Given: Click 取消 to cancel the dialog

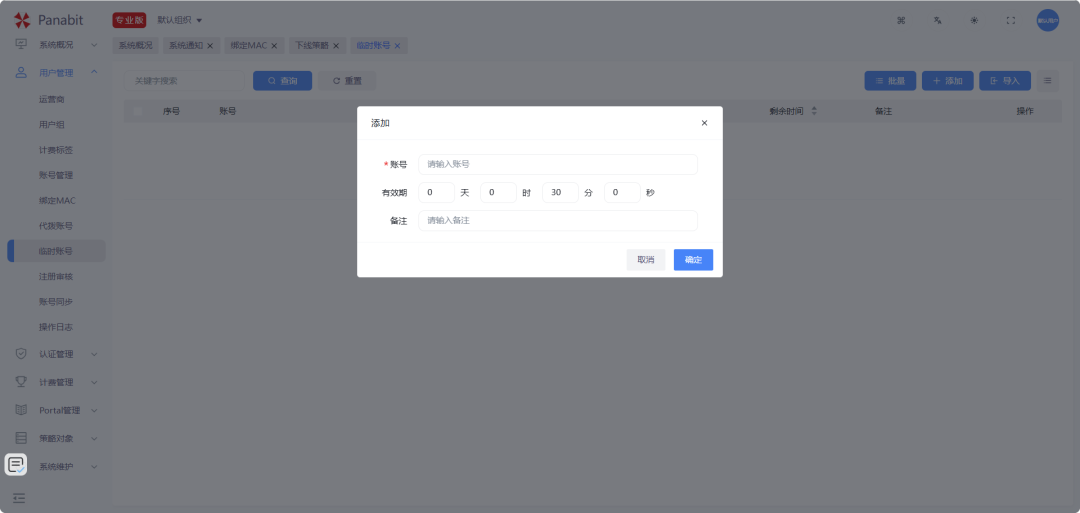Looking at the screenshot, I should point(645,260).
